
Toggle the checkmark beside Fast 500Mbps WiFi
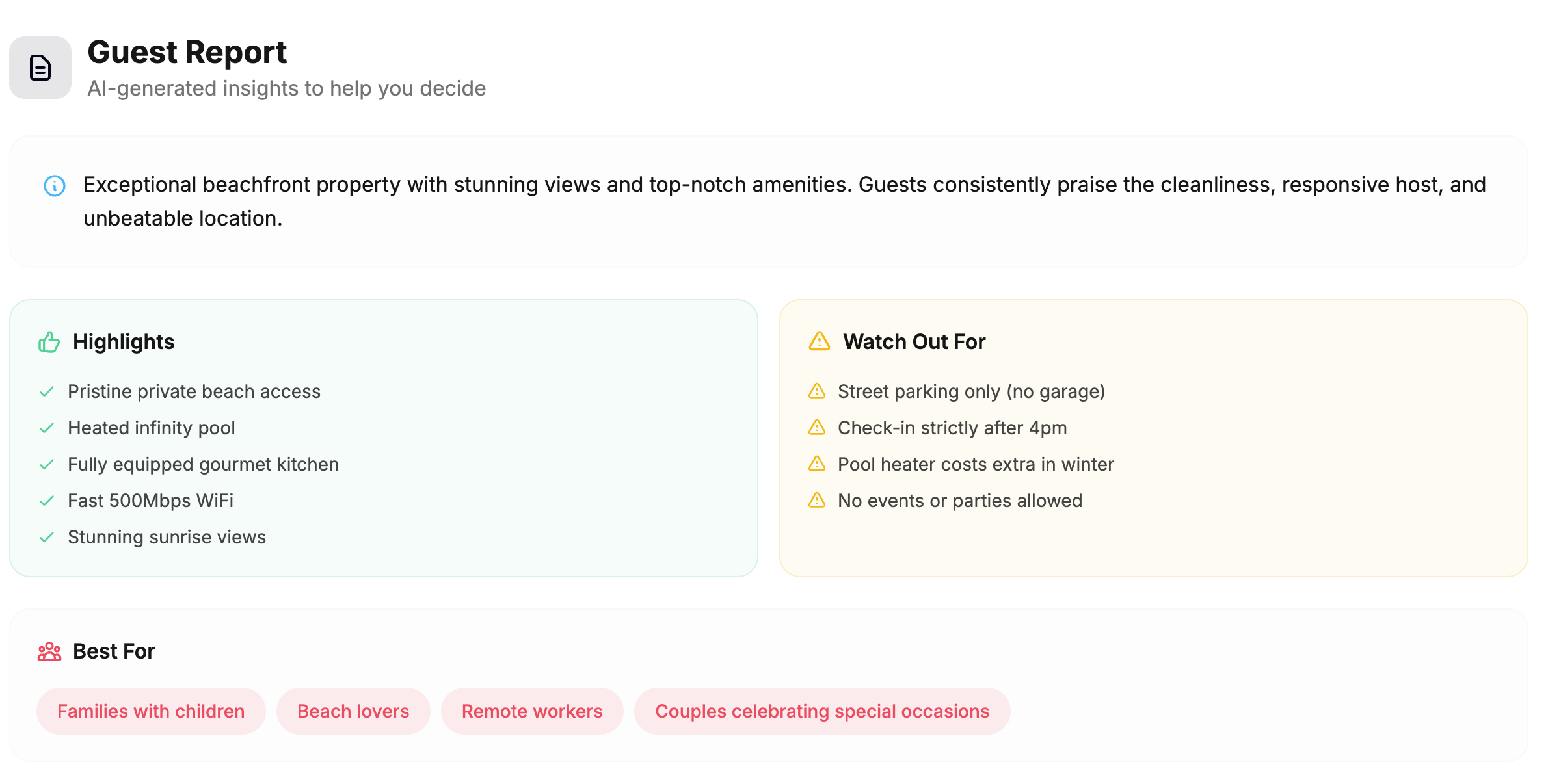click(47, 501)
